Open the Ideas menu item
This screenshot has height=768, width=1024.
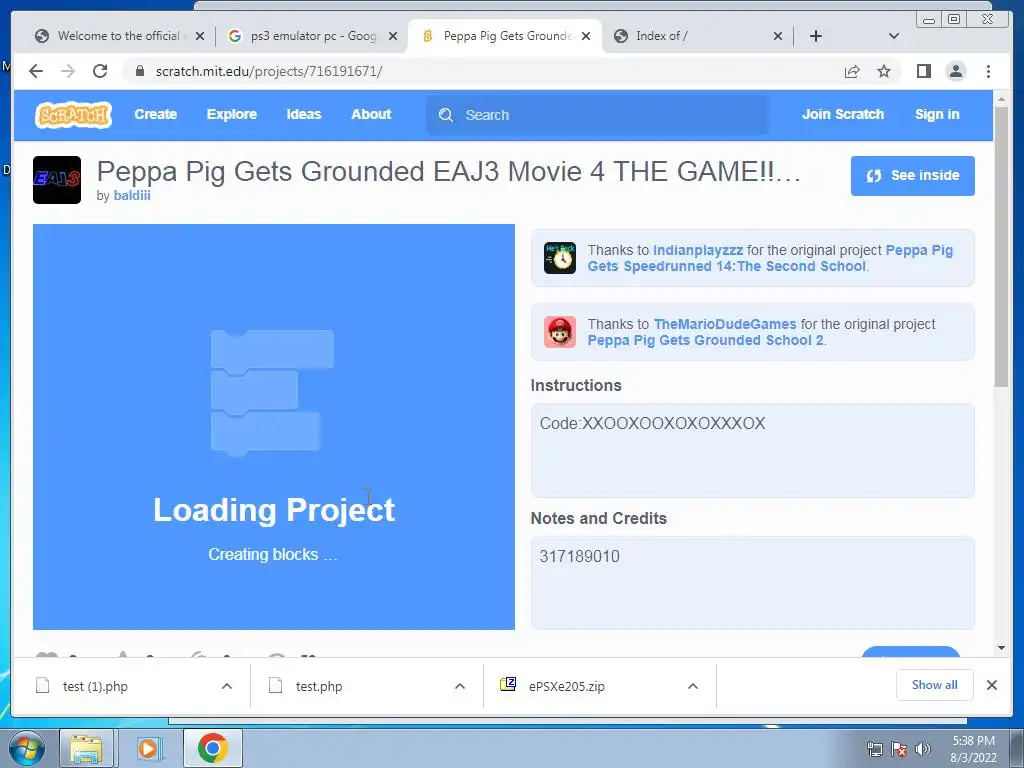click(x=304, y=114)
